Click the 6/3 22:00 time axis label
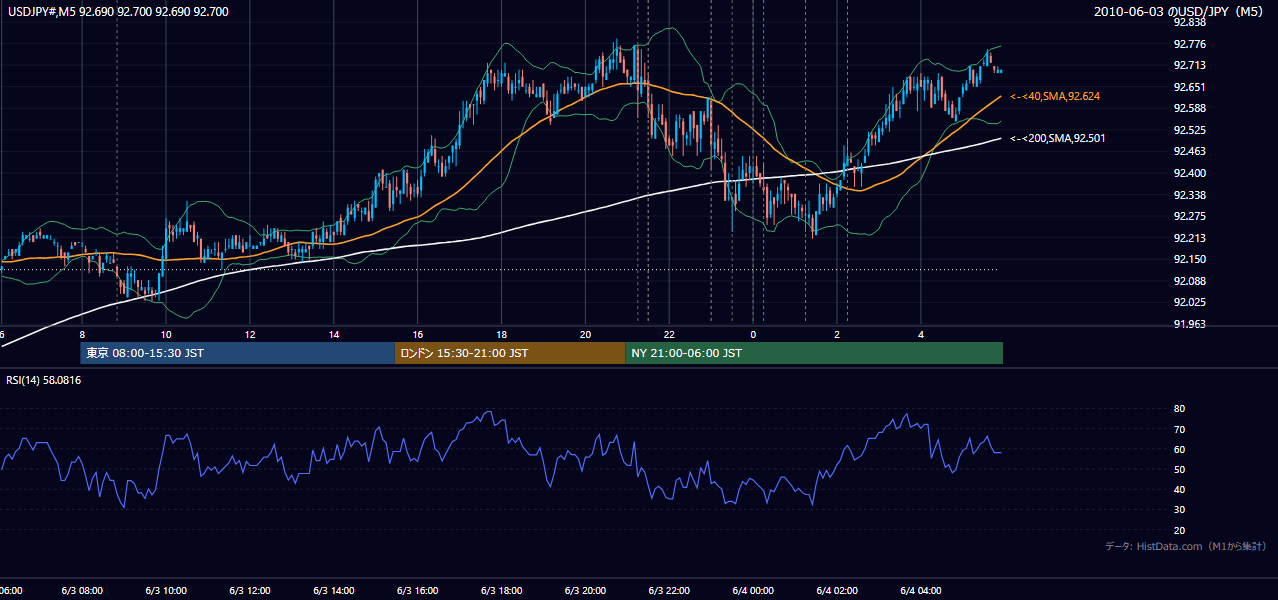Screen dimensions: 1278x600 tap(669, 591)
